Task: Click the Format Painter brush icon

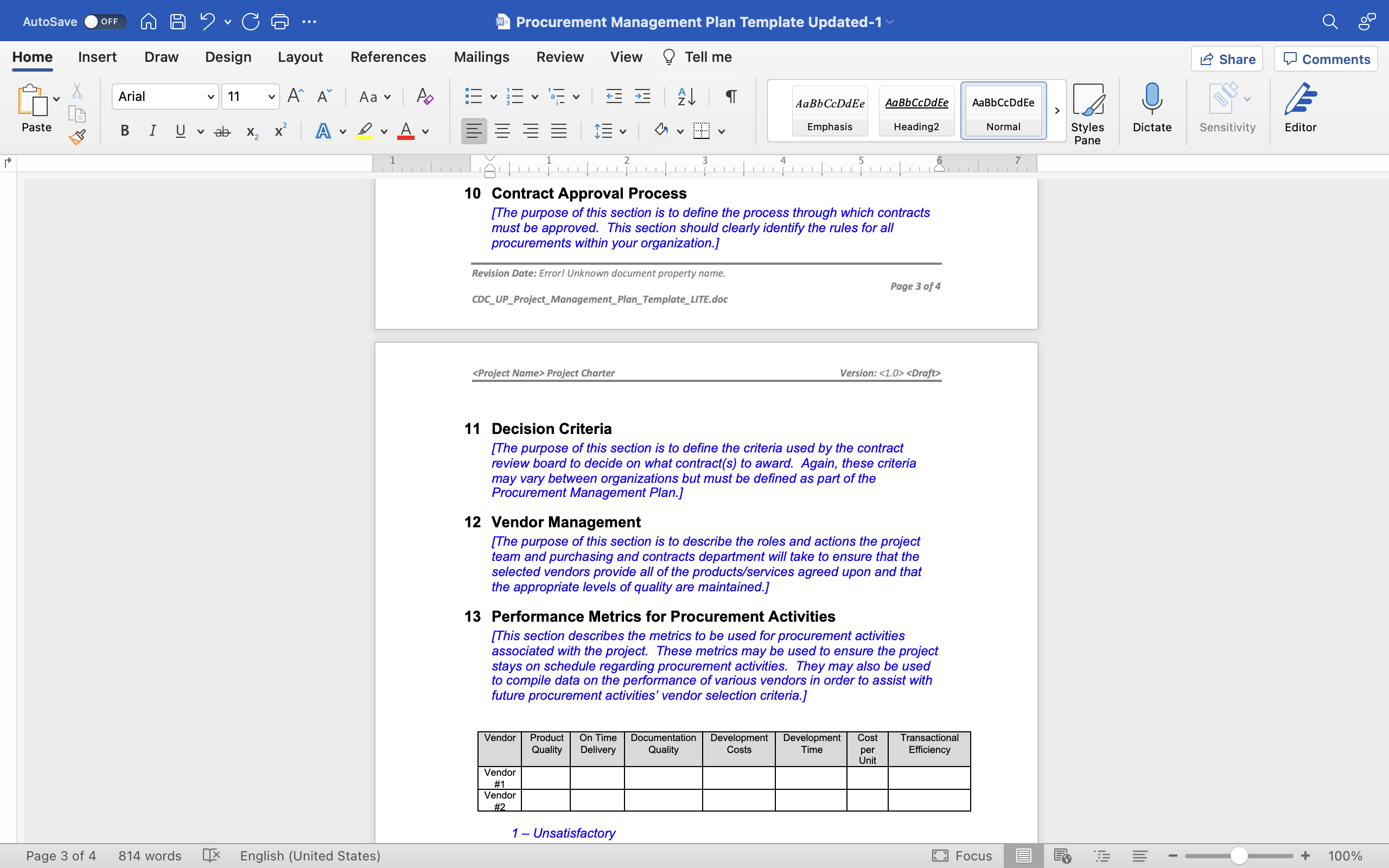Action: (77, 137)
